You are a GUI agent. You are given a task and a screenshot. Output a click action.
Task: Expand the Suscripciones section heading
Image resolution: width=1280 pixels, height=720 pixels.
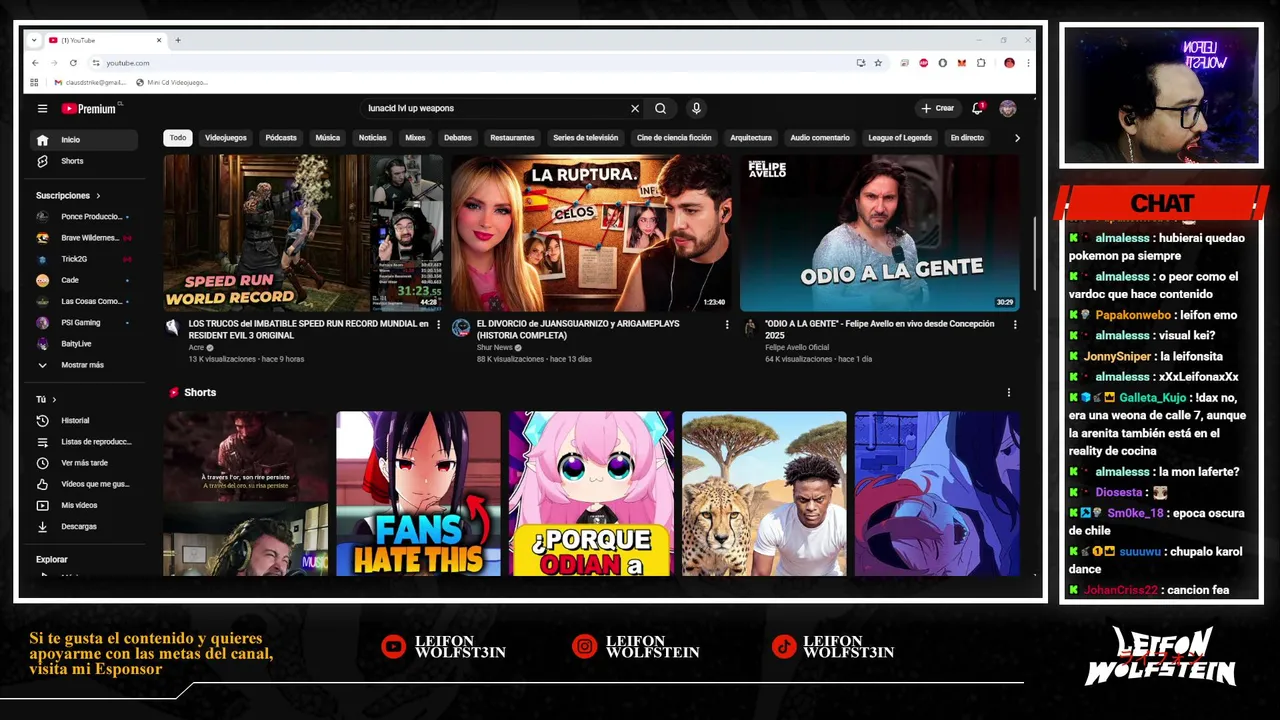pos(68,196)
